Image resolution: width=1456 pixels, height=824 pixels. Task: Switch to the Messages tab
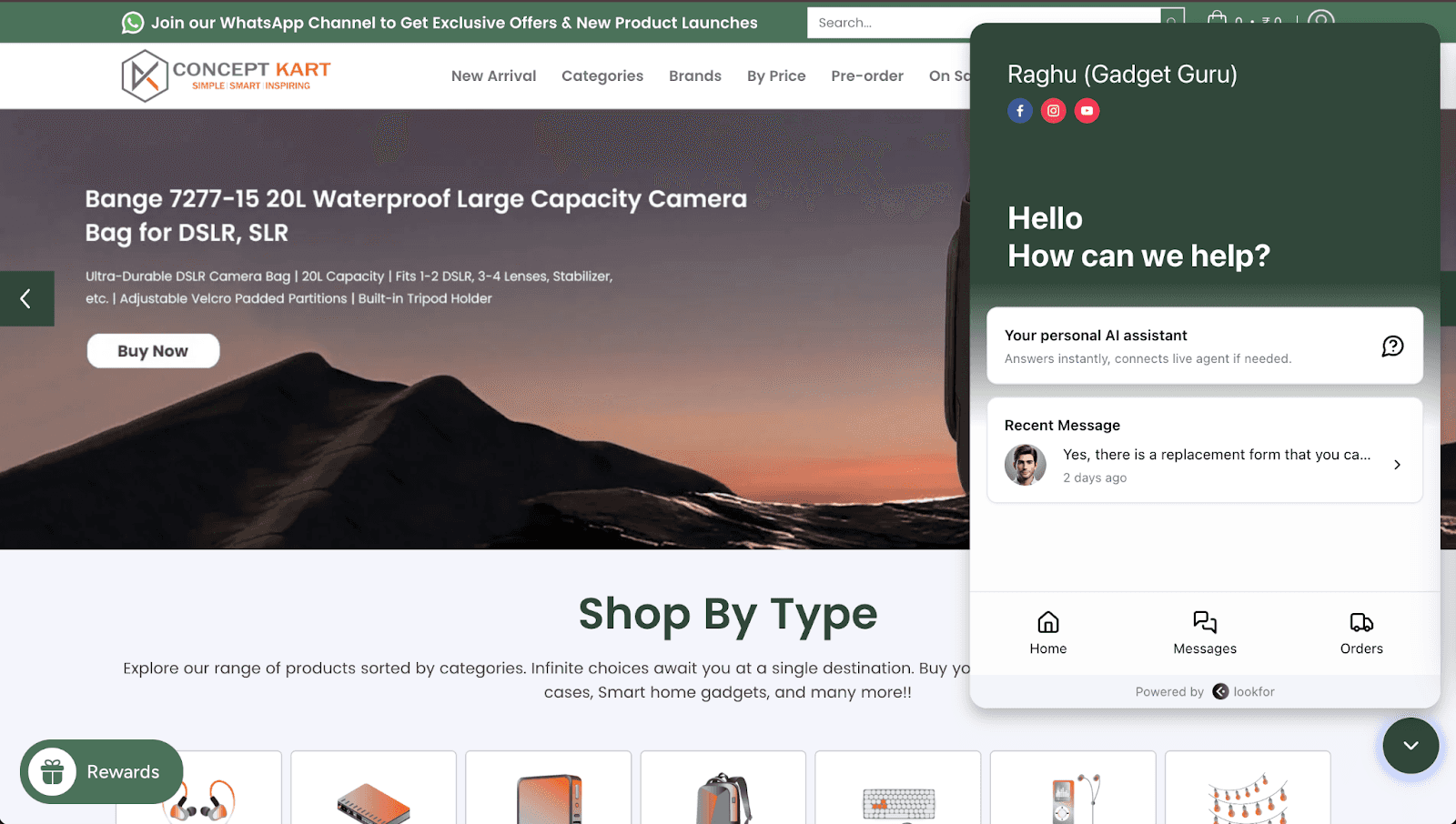tap(1205, 633)
